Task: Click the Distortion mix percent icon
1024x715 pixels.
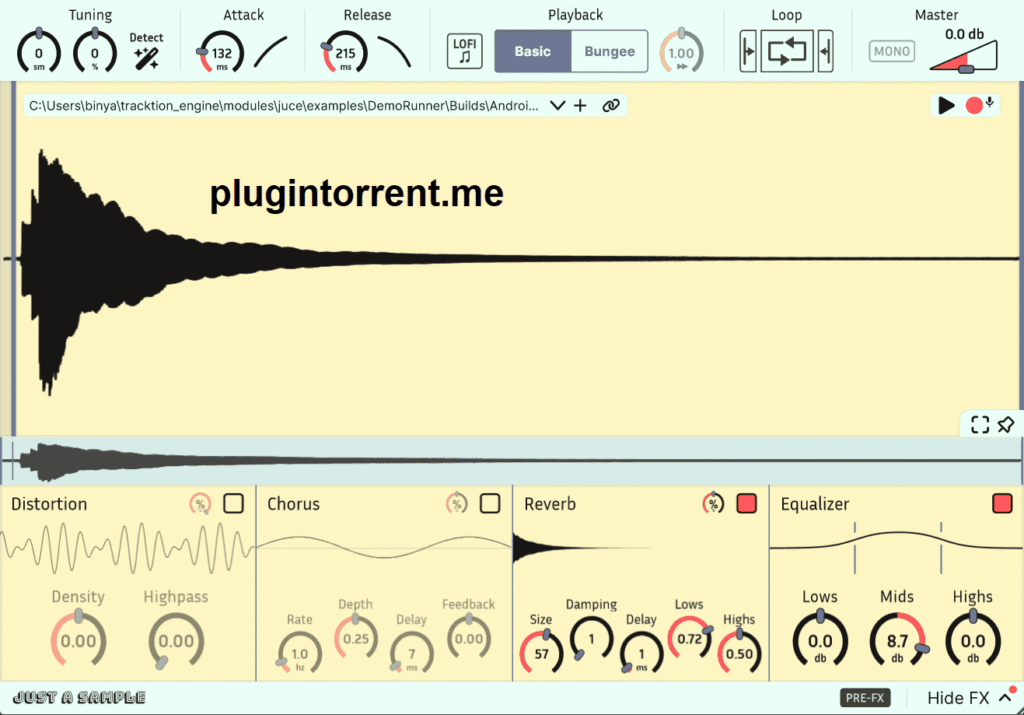Action: tap(200, 504)
